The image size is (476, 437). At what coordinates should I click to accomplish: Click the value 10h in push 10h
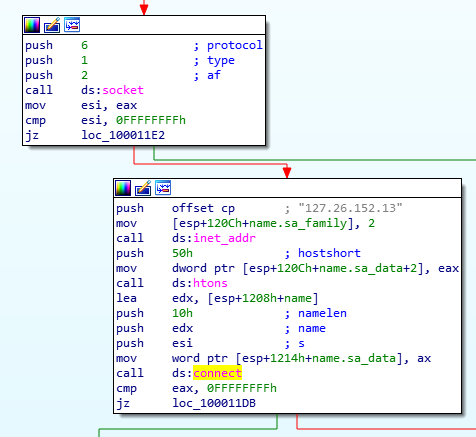click(182, 313)
